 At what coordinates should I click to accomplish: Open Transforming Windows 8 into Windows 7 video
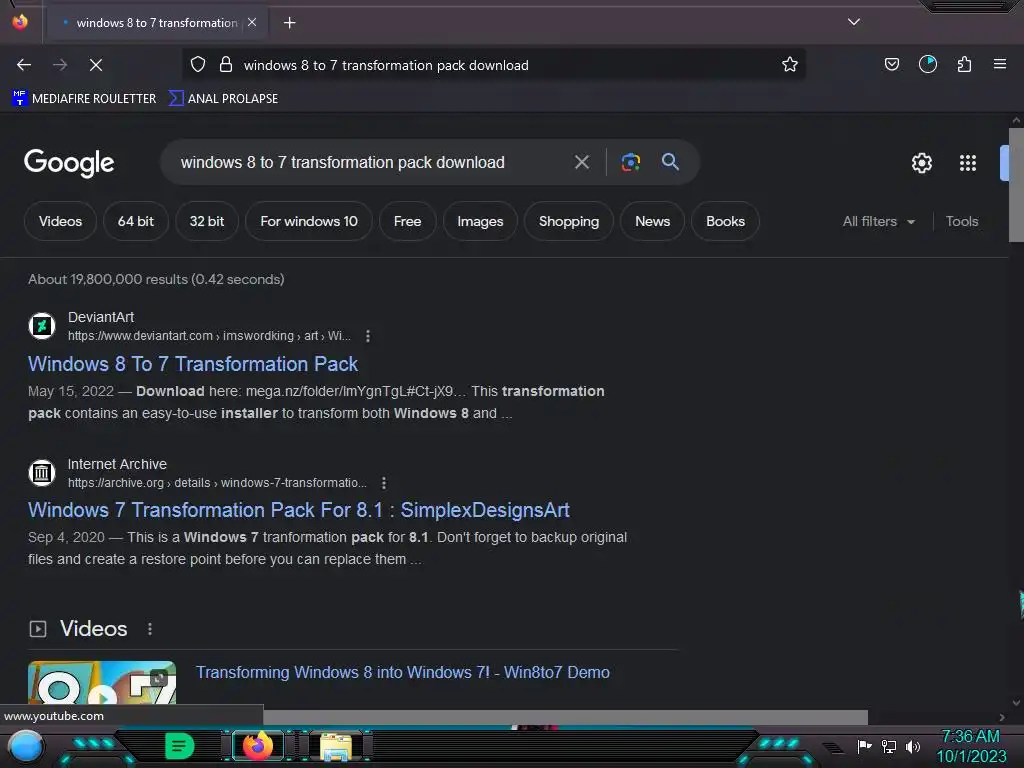(403, 672)
